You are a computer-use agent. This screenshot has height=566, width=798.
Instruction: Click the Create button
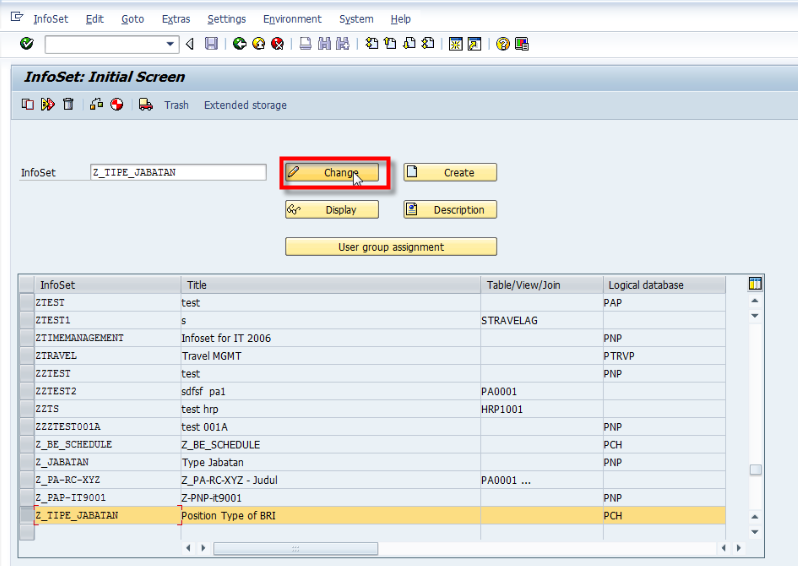[x=450, y=173]
